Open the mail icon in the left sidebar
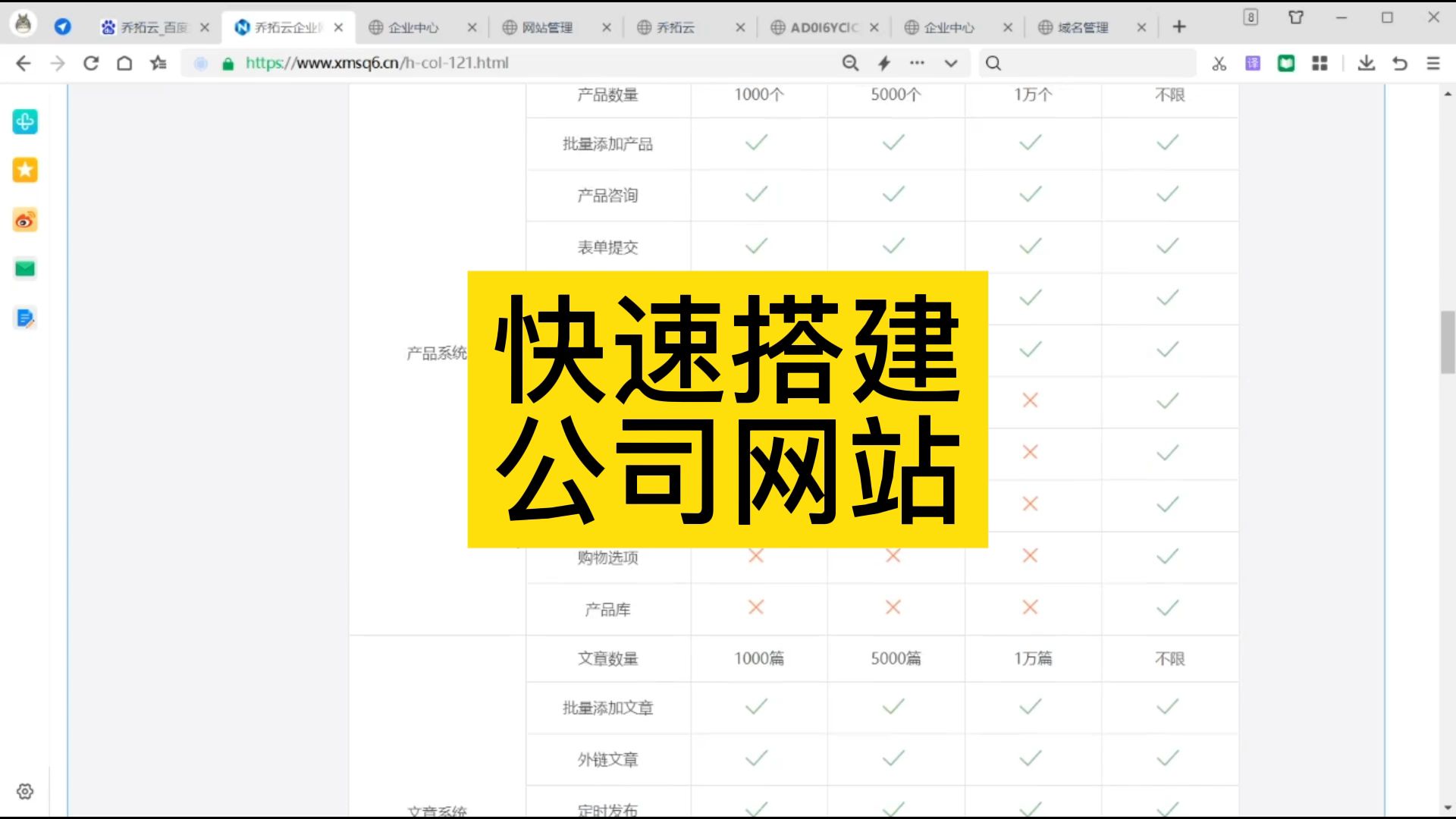Image resolution: width=1456 pixels, height=819 pixels. pyautogui.click(x=25, y=268)
